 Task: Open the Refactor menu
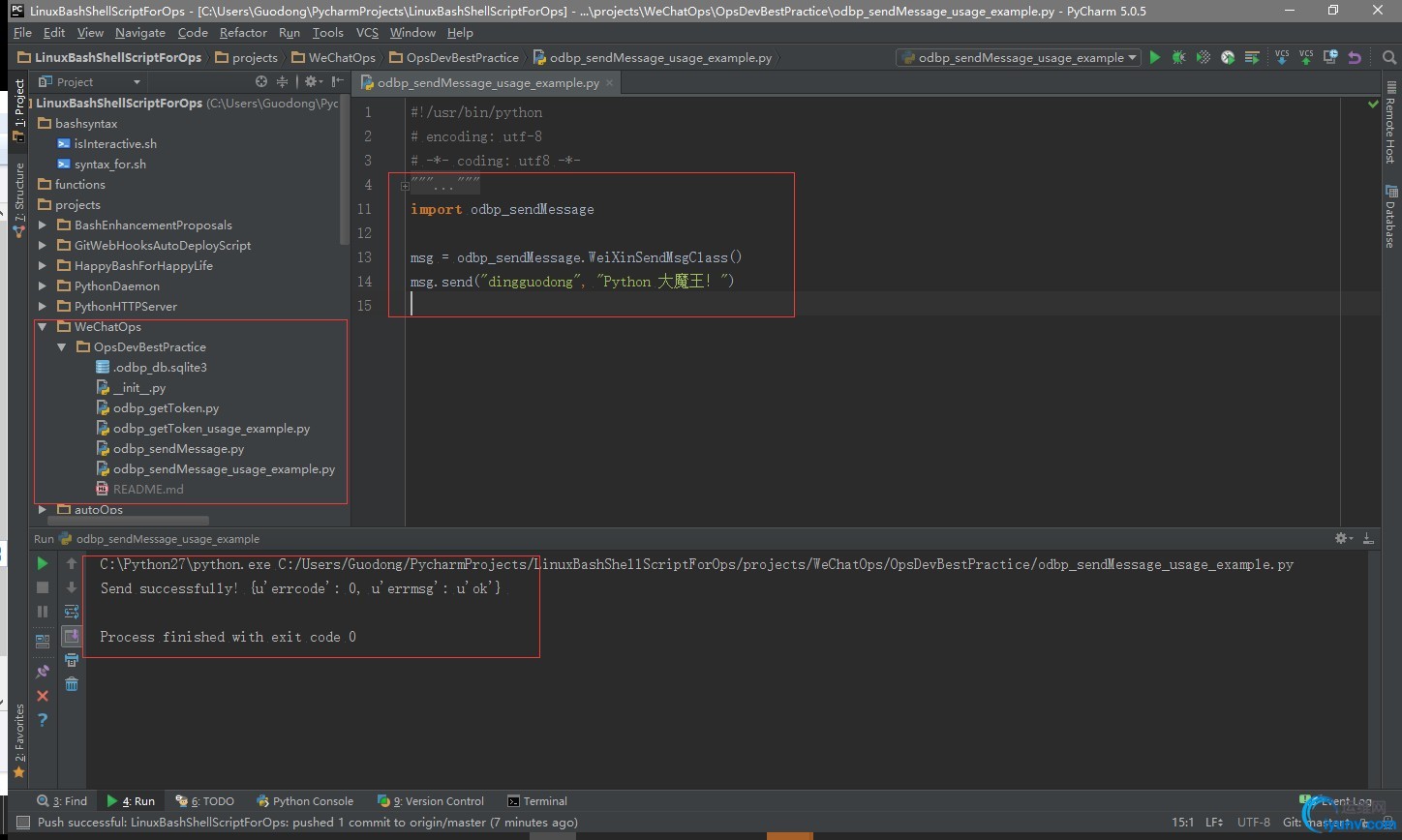(x=242, y=33)
